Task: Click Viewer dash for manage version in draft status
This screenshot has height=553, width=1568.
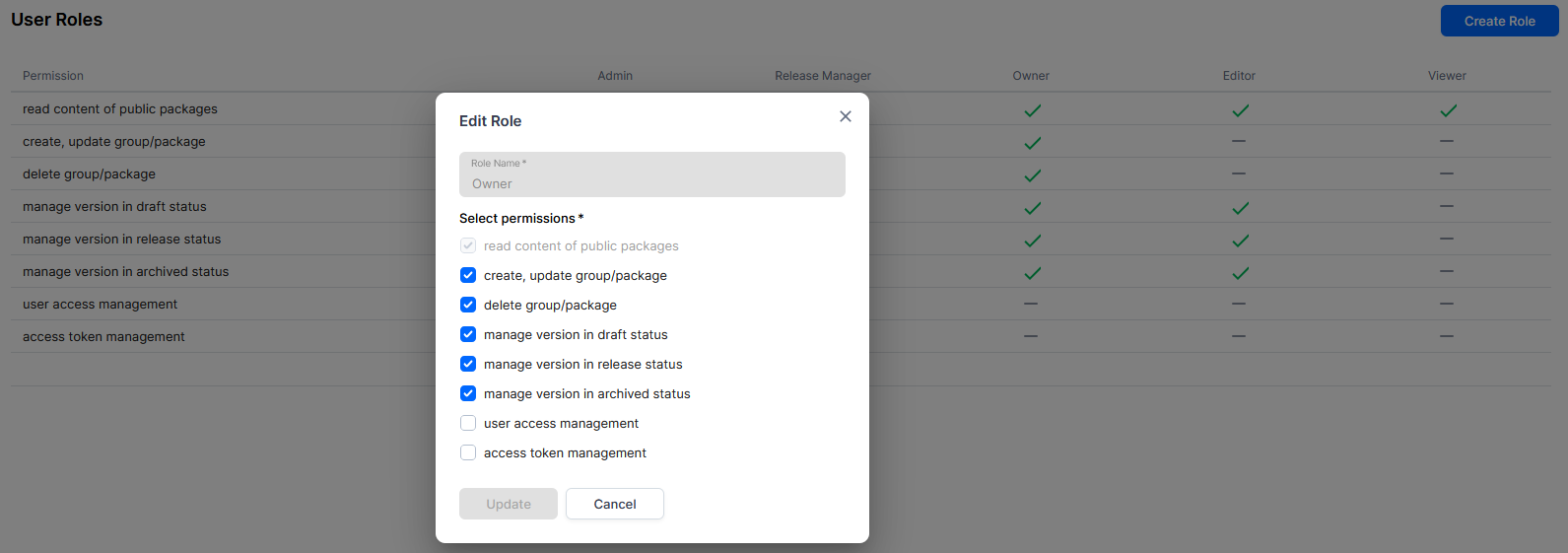Action: coord(1447,206)
